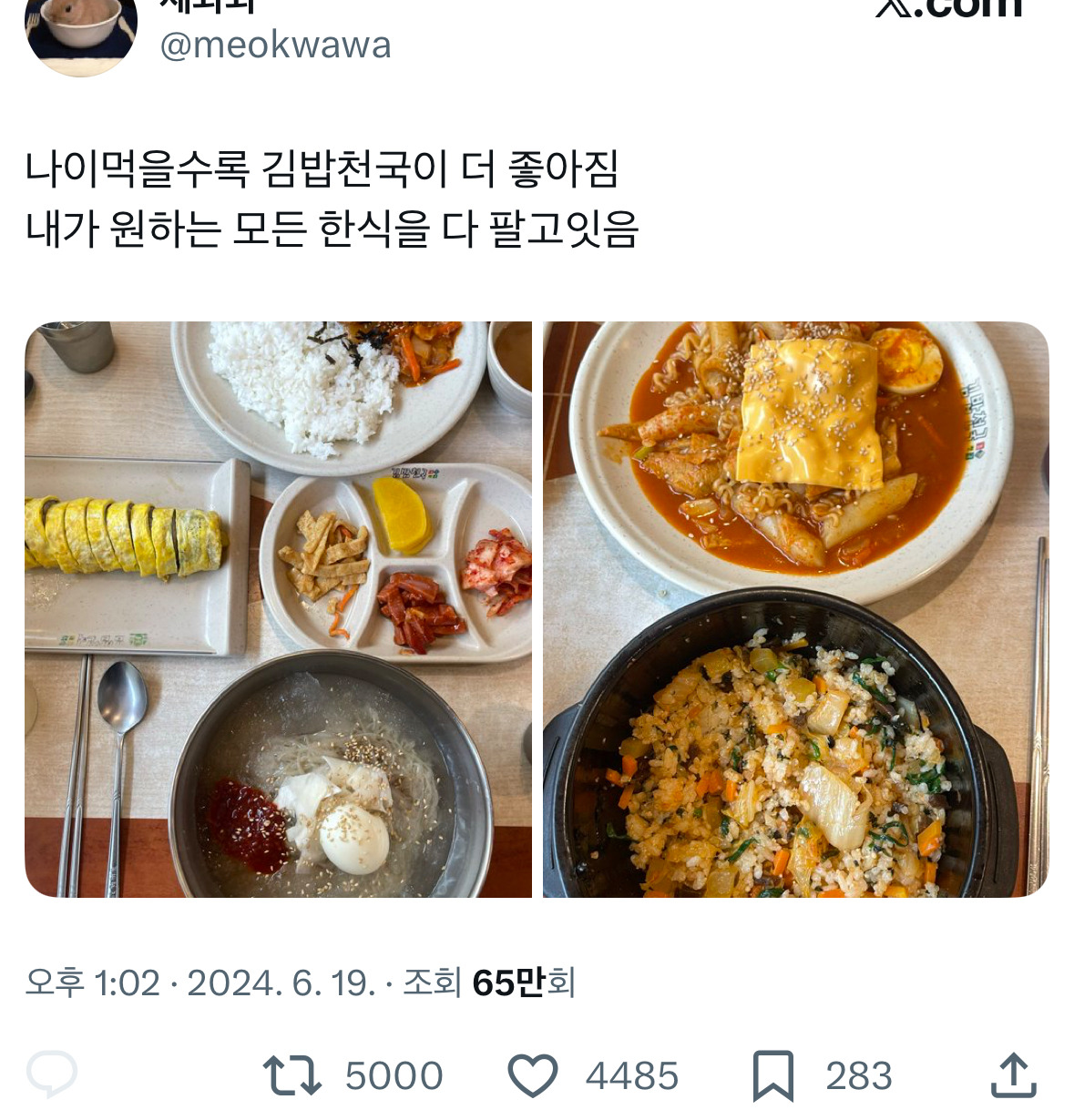
Task: Click the author's display name above the handle
Action: [208, 5]
